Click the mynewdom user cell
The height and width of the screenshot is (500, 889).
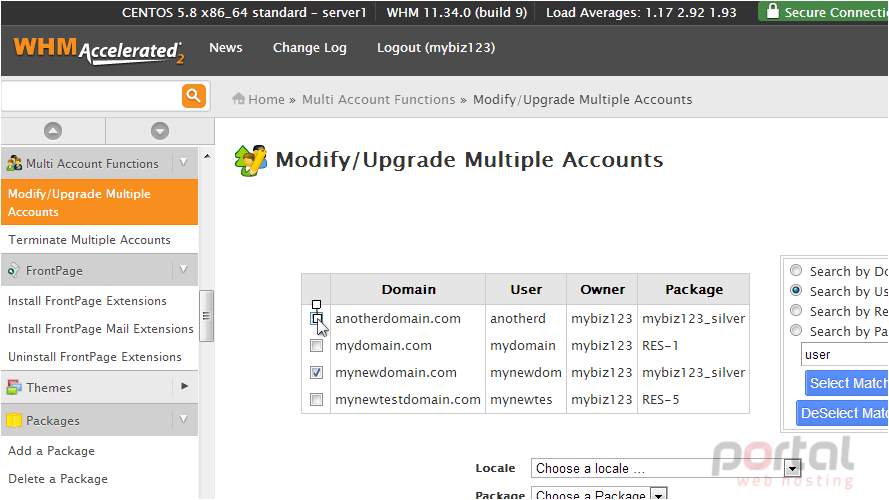click(x=526, y=372)
